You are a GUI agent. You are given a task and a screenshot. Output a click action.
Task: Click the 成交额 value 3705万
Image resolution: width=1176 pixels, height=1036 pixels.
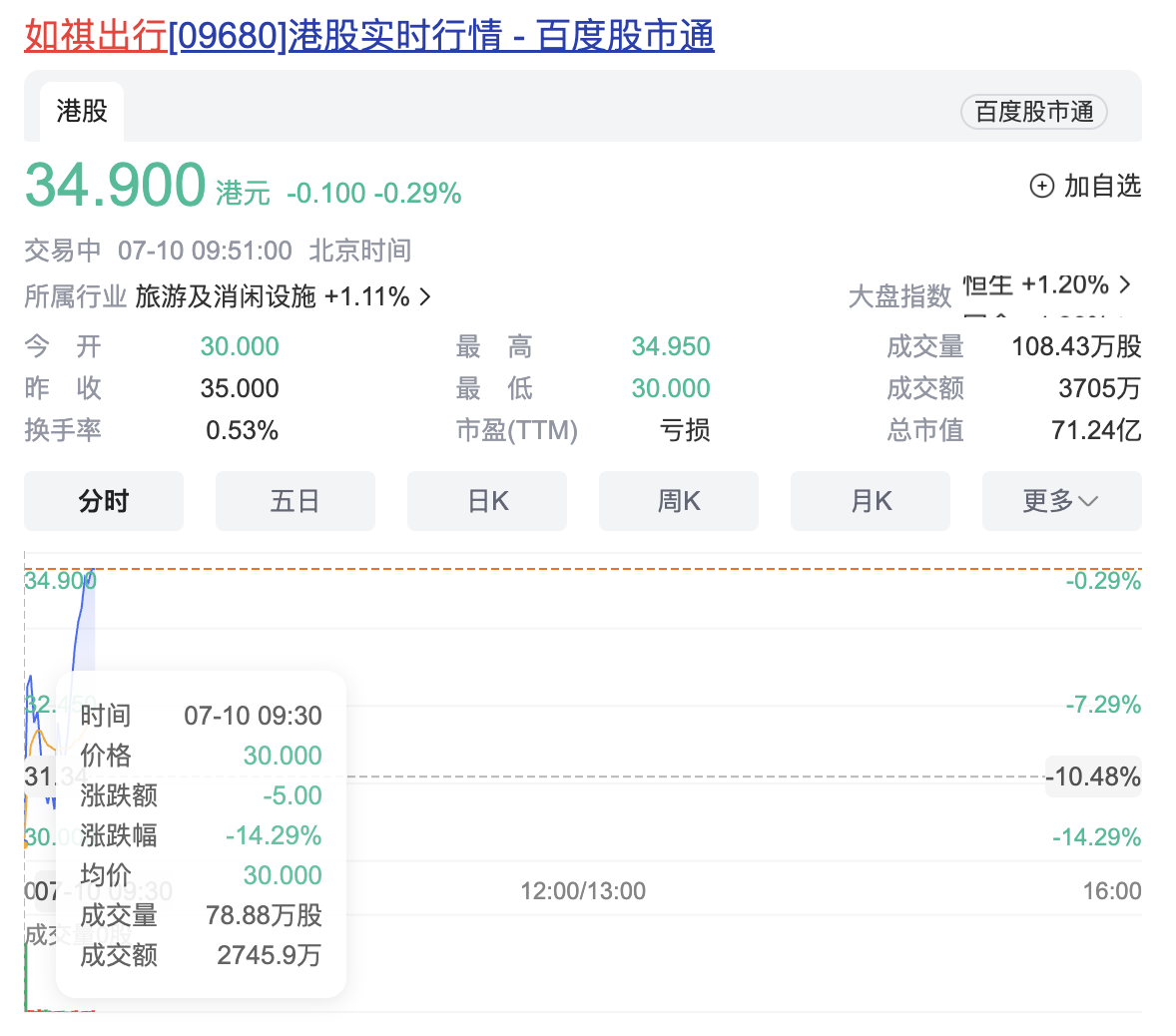[1099, 388]
